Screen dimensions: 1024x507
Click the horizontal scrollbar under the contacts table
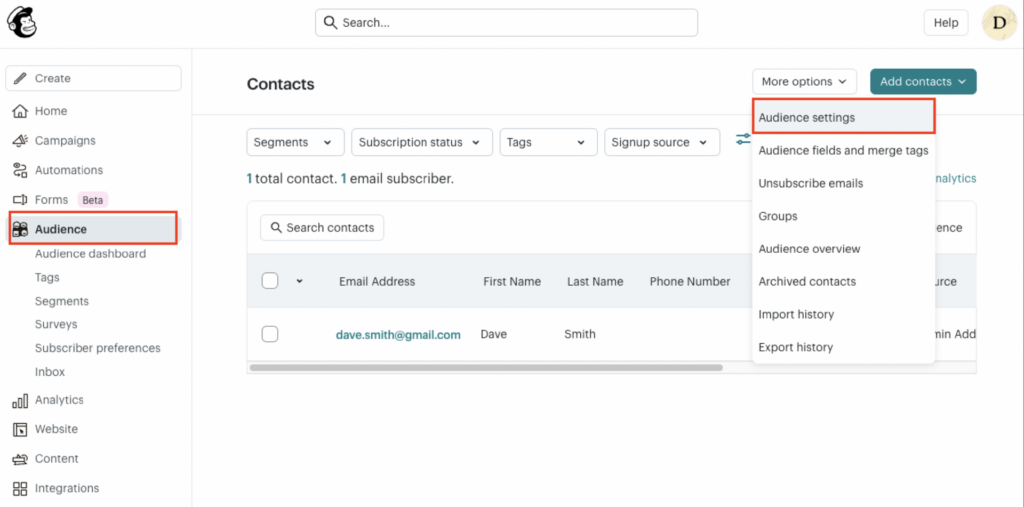click(x=485, y=368)
